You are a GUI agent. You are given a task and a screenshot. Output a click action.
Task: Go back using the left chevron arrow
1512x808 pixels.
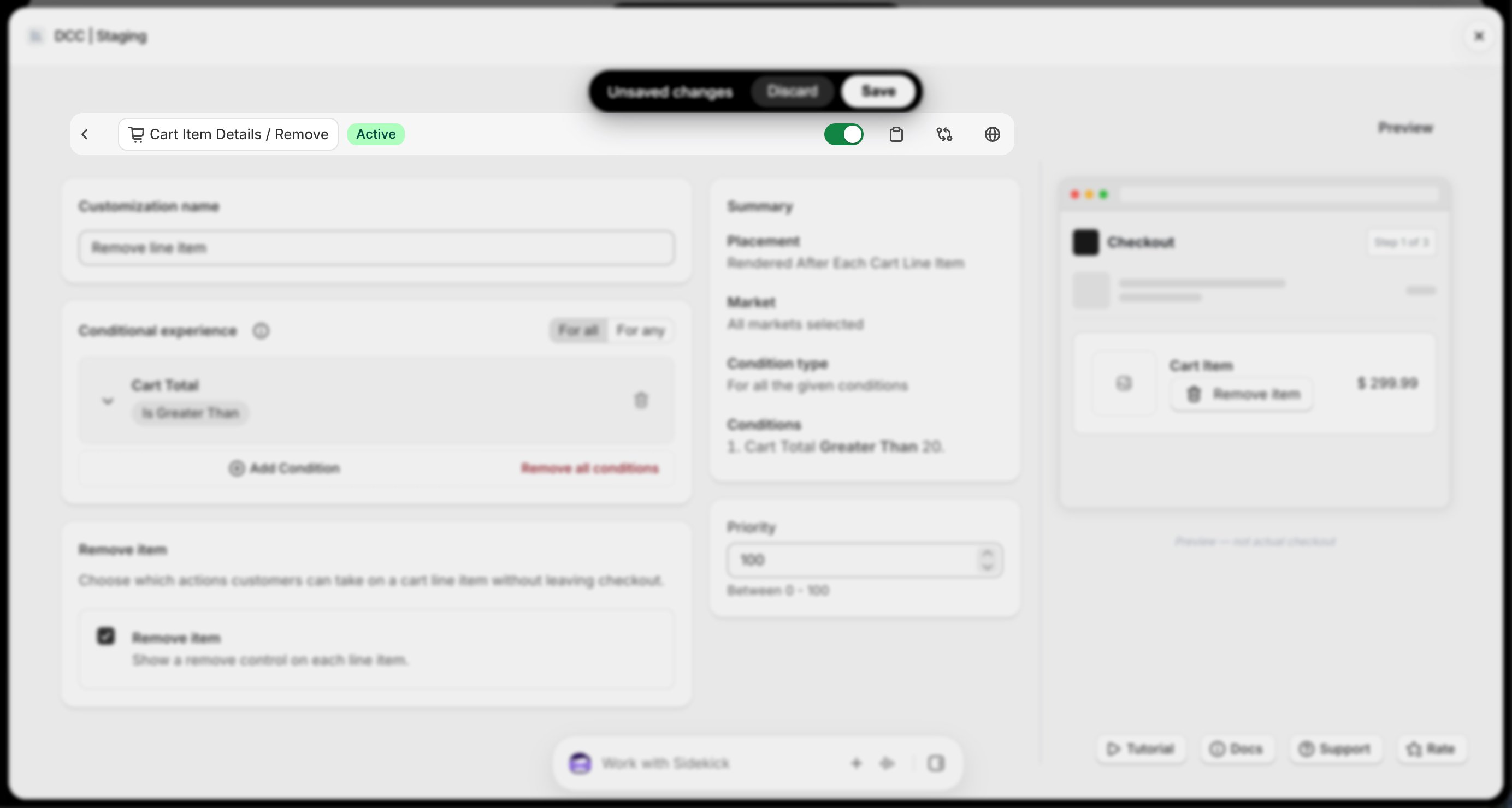85,134
